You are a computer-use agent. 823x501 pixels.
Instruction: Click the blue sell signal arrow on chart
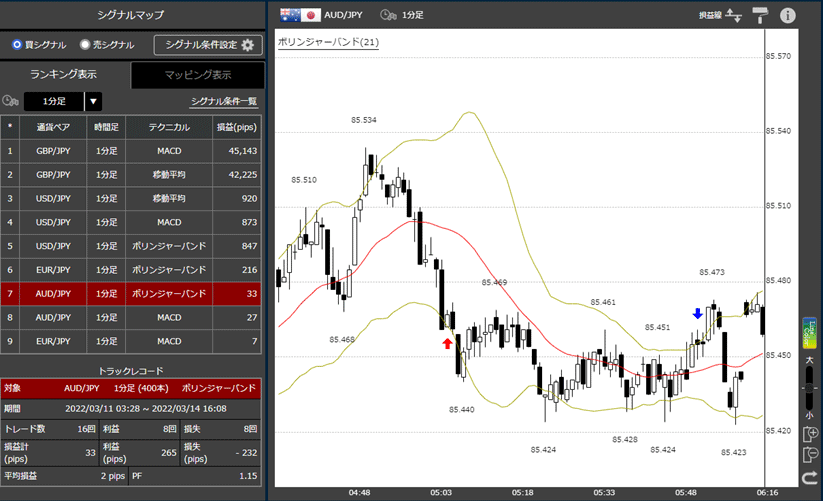697,313
